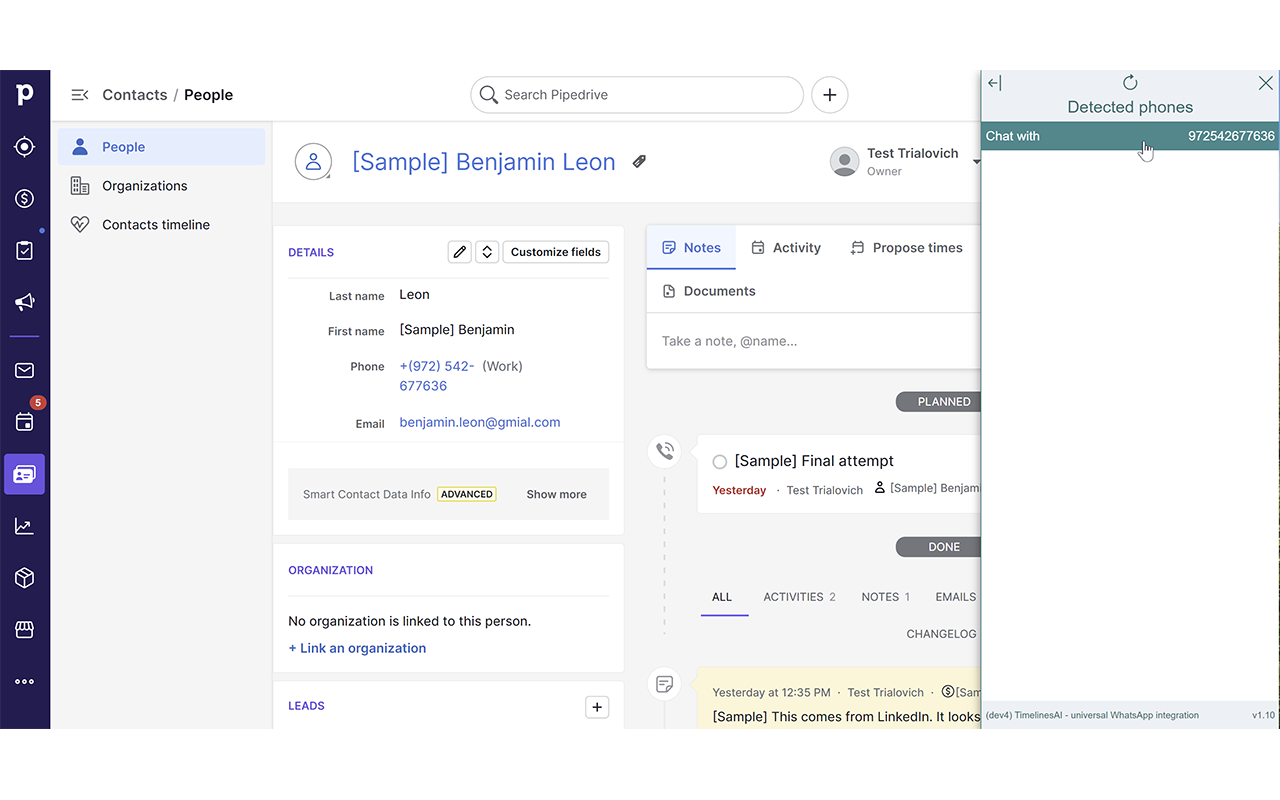Open the Activities calendar with notification badge
Image resolution: width=1280 pixels, height=800 pixels.
point(24,421)
